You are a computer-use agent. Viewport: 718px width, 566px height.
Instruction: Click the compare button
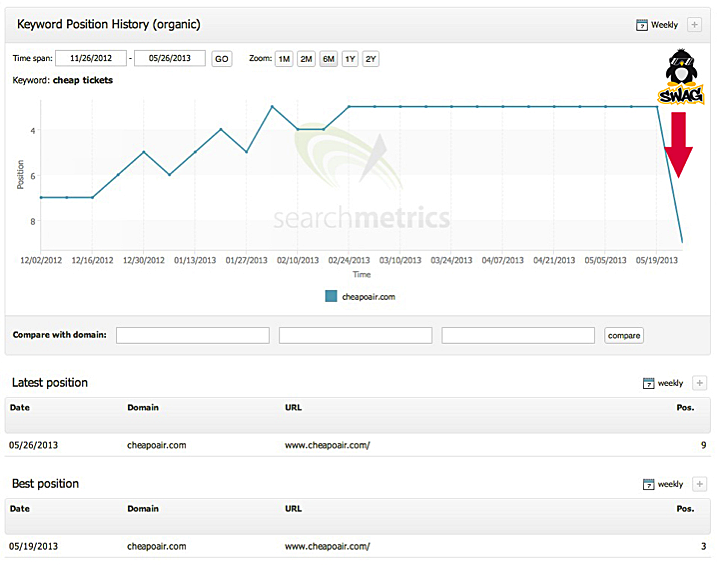[624, 336]
